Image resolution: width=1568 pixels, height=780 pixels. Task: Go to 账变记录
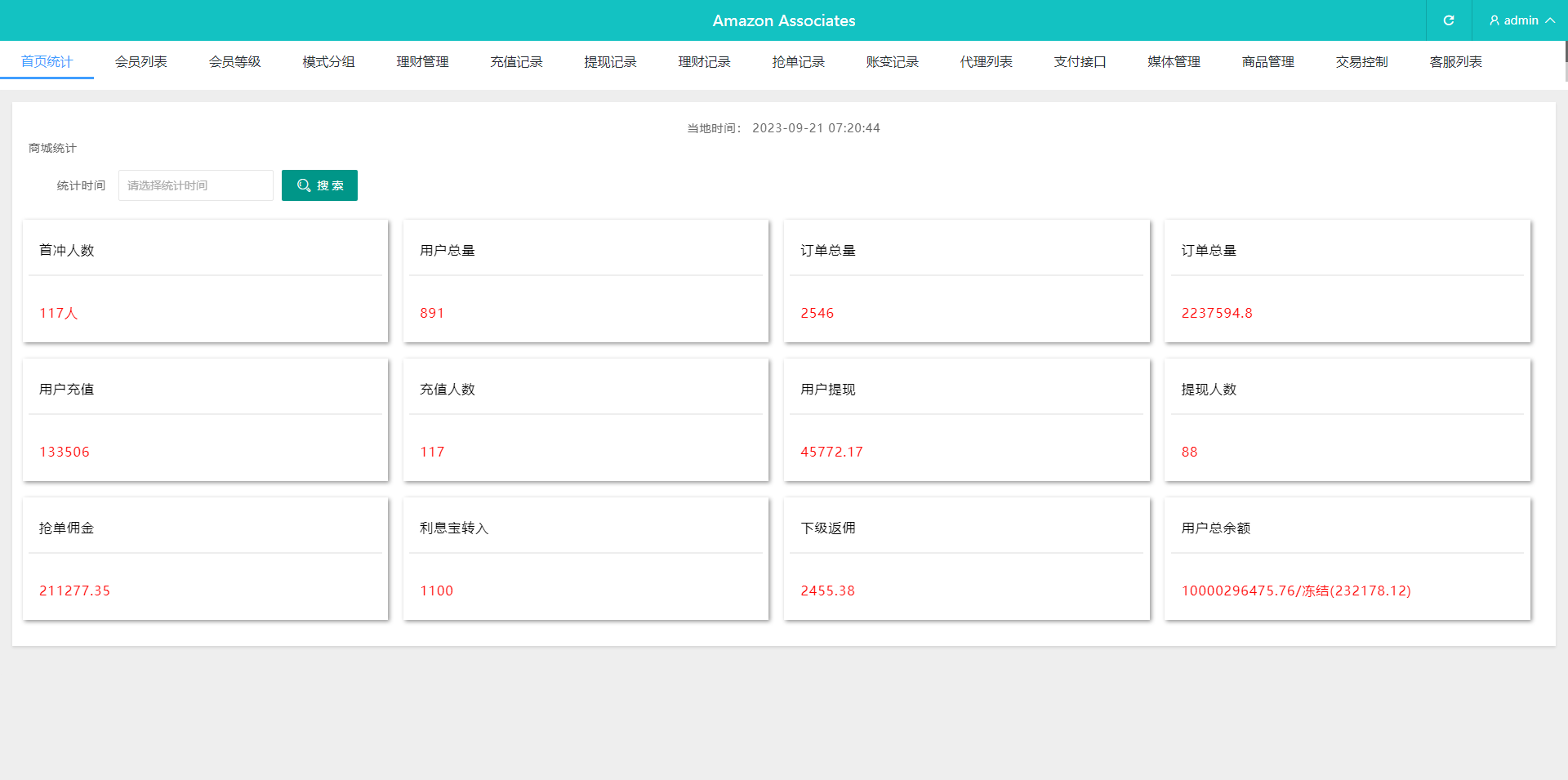[x=892, y=61]
